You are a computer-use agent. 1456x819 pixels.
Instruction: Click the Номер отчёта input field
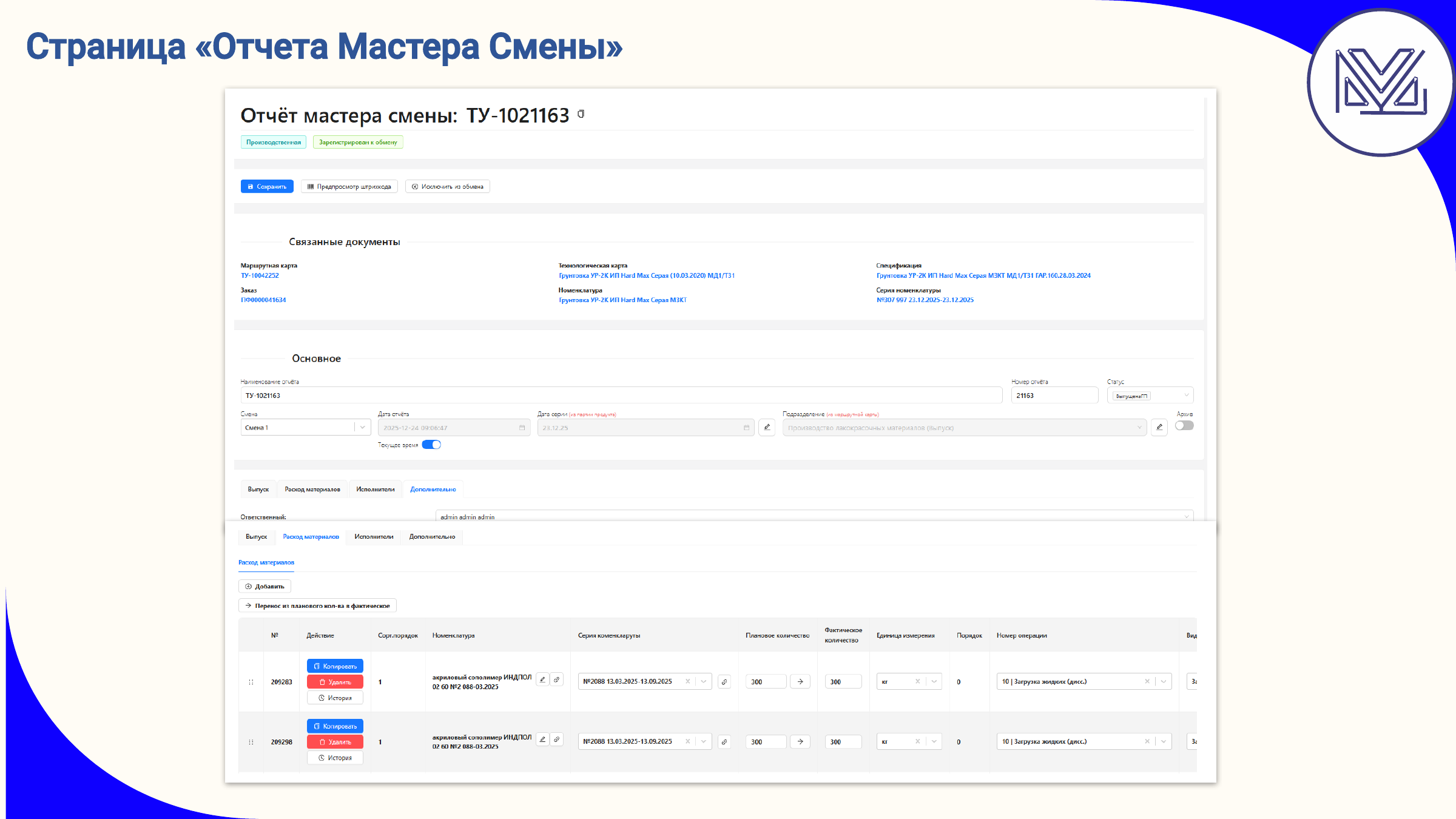click(1054, 396)
